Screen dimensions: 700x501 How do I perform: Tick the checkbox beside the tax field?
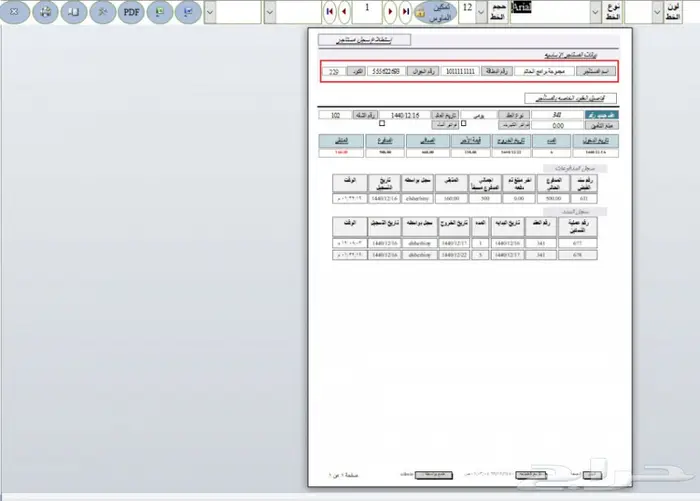point(465,125)
